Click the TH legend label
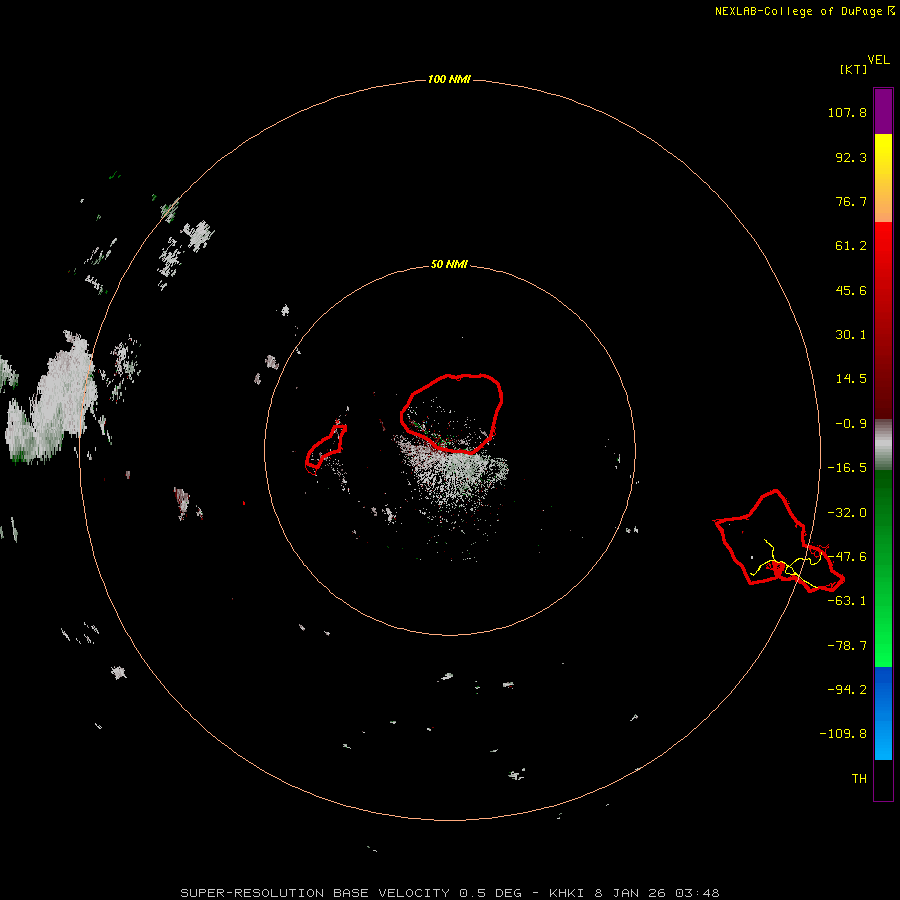The width and height of the screenshot is (900, 900). [859, 779]
